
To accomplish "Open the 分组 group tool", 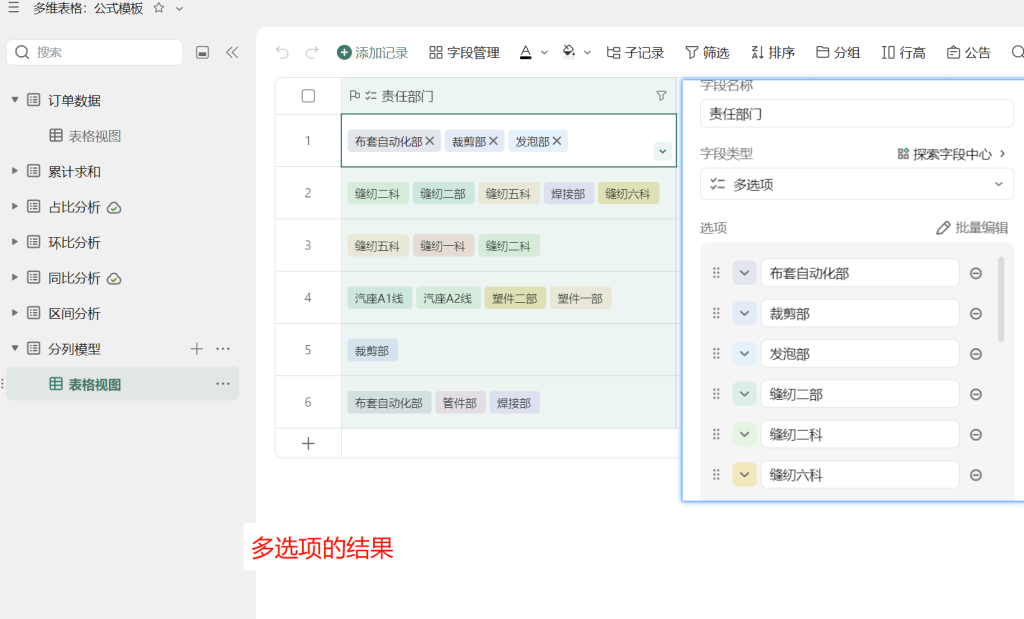I will [x=838, y=52].
